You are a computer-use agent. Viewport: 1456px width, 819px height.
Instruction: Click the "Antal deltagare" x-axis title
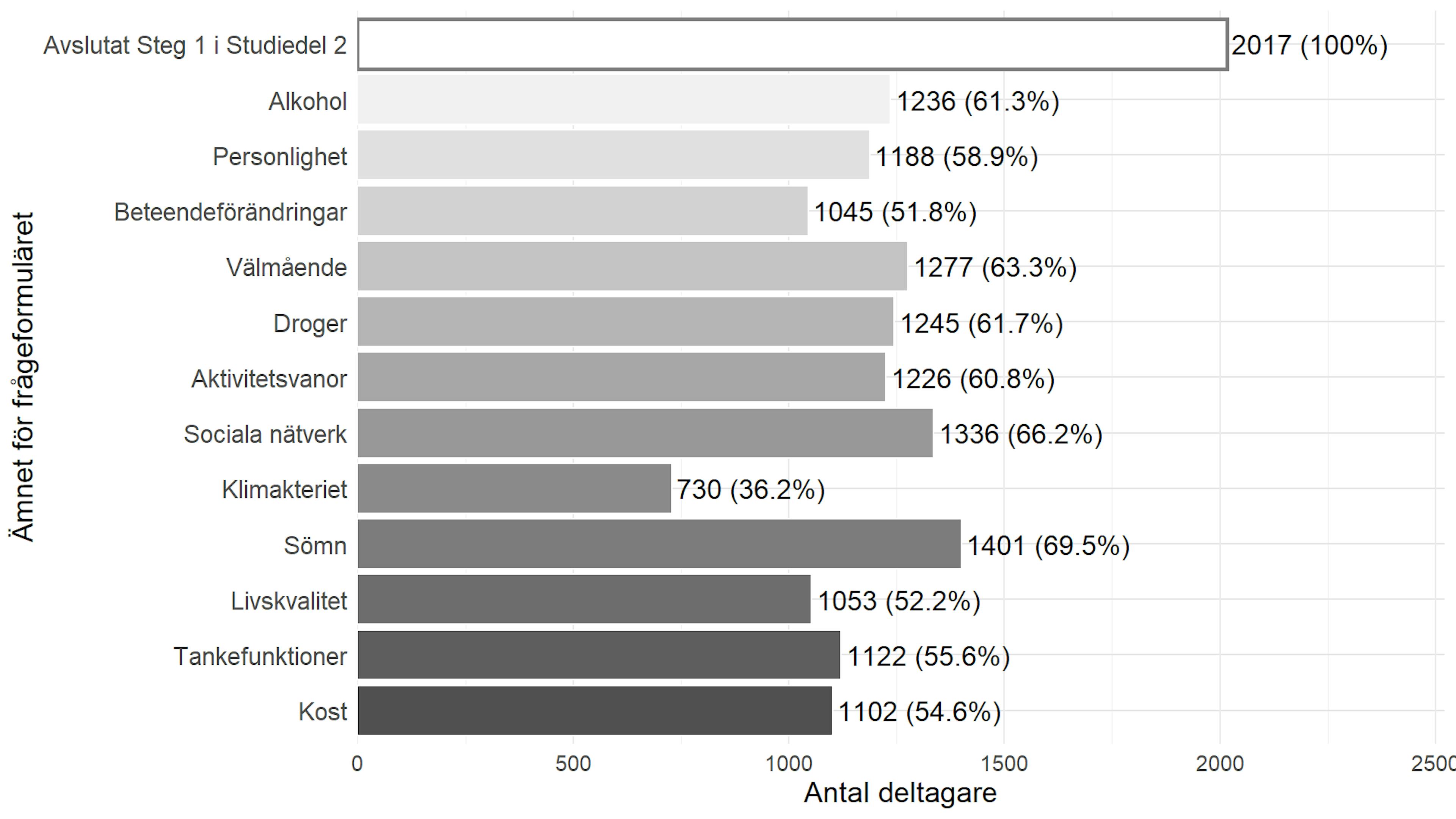[900, 793]
